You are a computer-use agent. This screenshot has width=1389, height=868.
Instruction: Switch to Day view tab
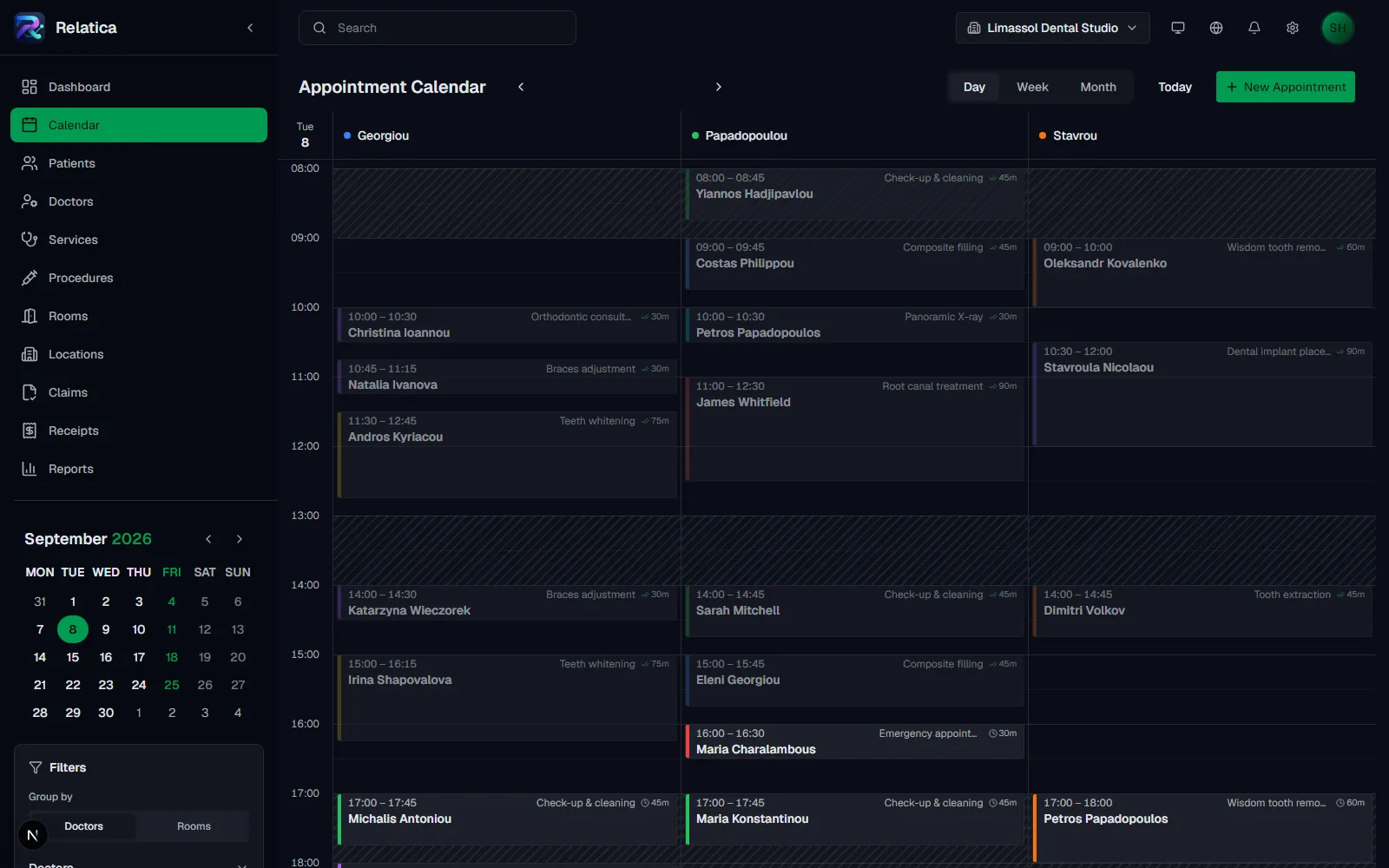pyautogui.click(x=974, y=87)
